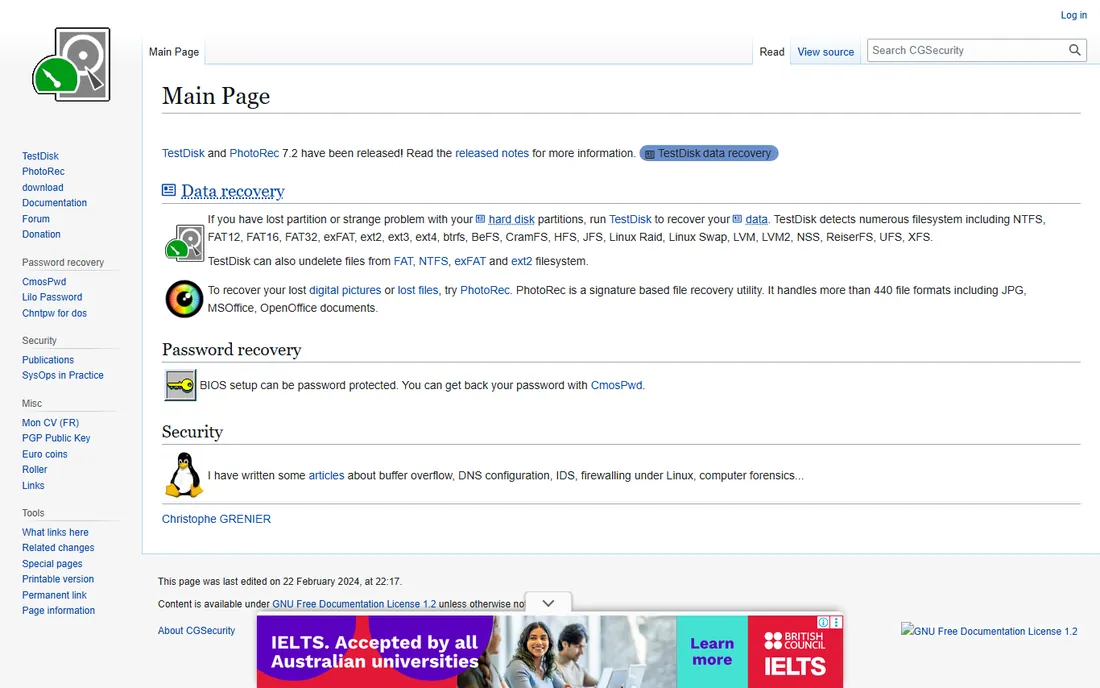This screenshot has width=1100, height=688.
Task: Click the Data recovery heading link
Action: click(x=233, y=191)
